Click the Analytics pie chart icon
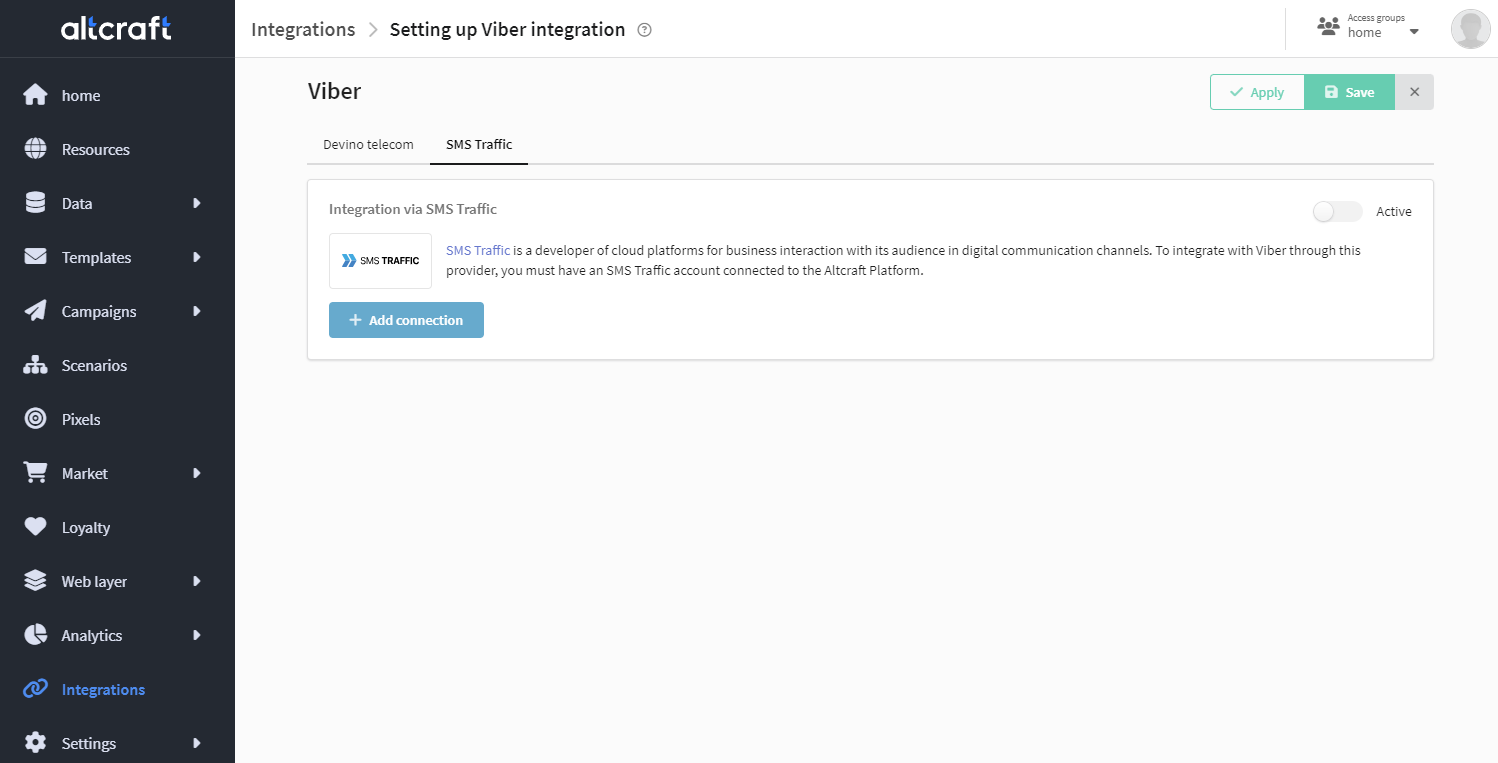1498x763 pixels. [x=36, y=635]
